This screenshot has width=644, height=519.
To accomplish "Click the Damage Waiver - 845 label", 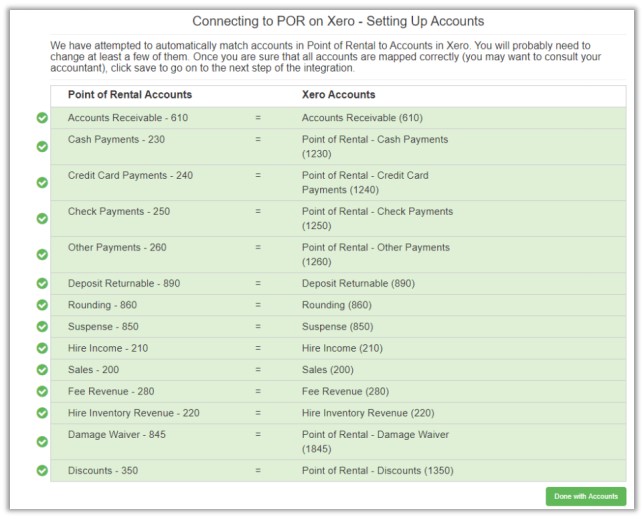I will tap(117, 434).
